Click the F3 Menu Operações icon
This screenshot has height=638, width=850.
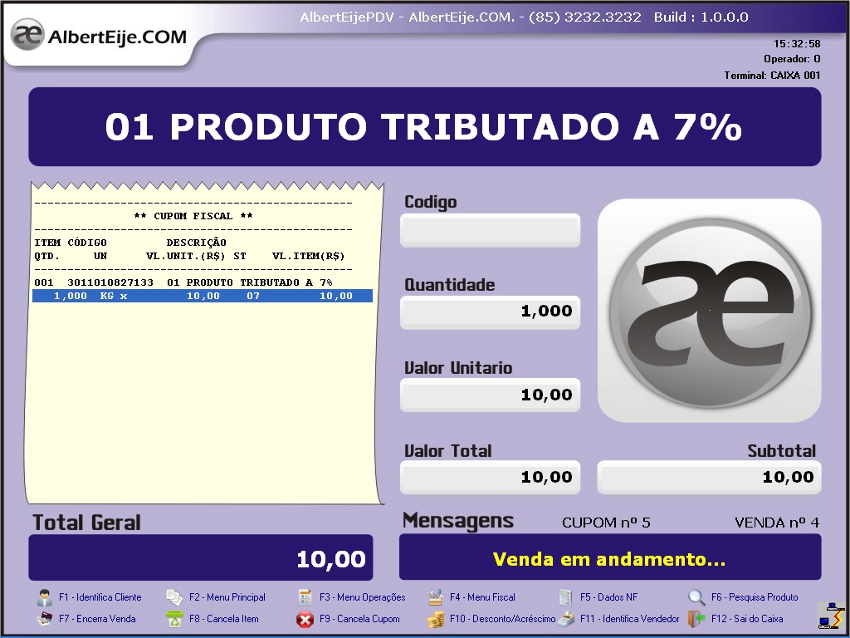(x=305, y=597)
